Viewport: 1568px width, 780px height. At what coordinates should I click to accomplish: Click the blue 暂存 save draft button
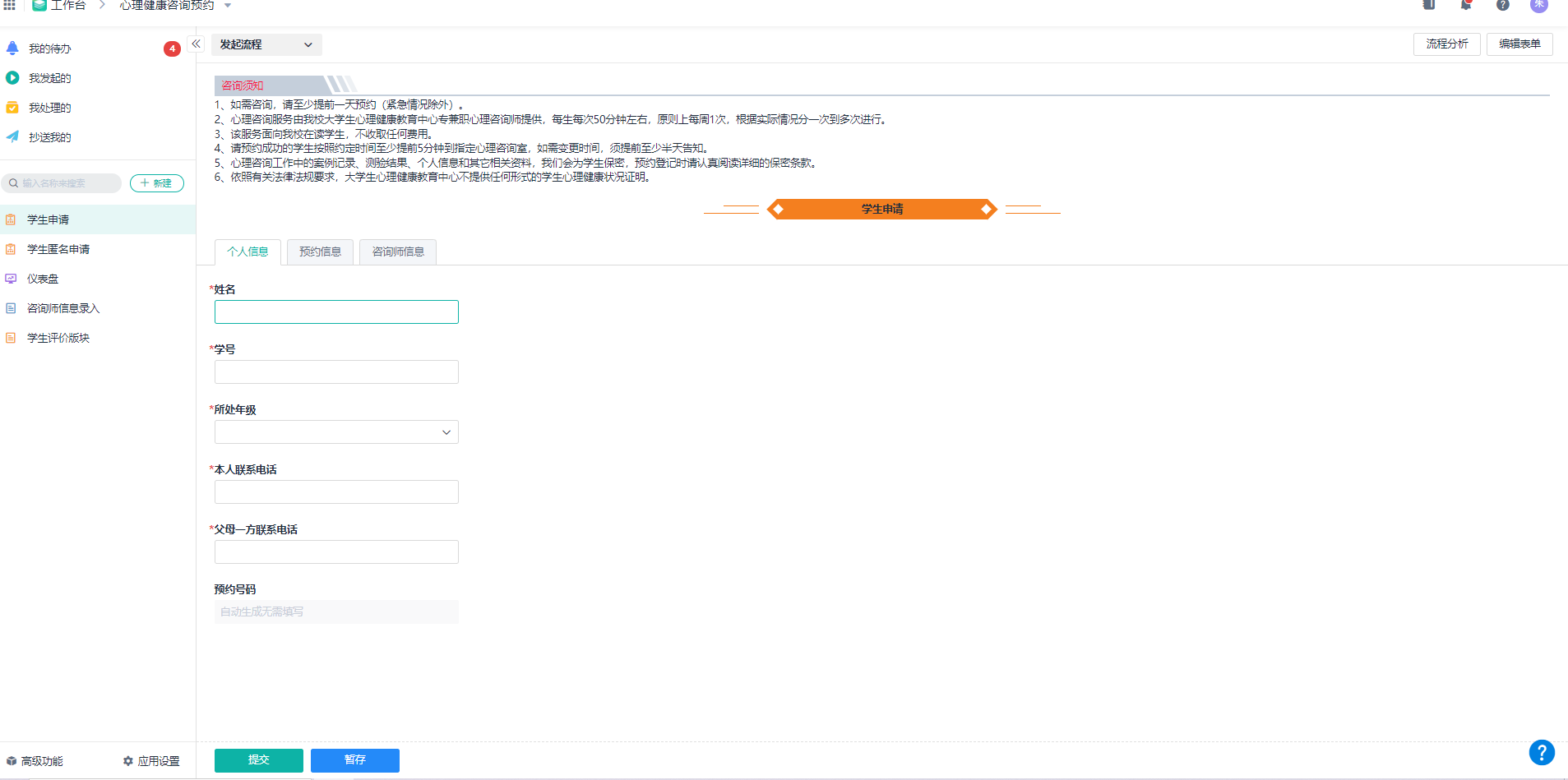[x=354, y=760]
